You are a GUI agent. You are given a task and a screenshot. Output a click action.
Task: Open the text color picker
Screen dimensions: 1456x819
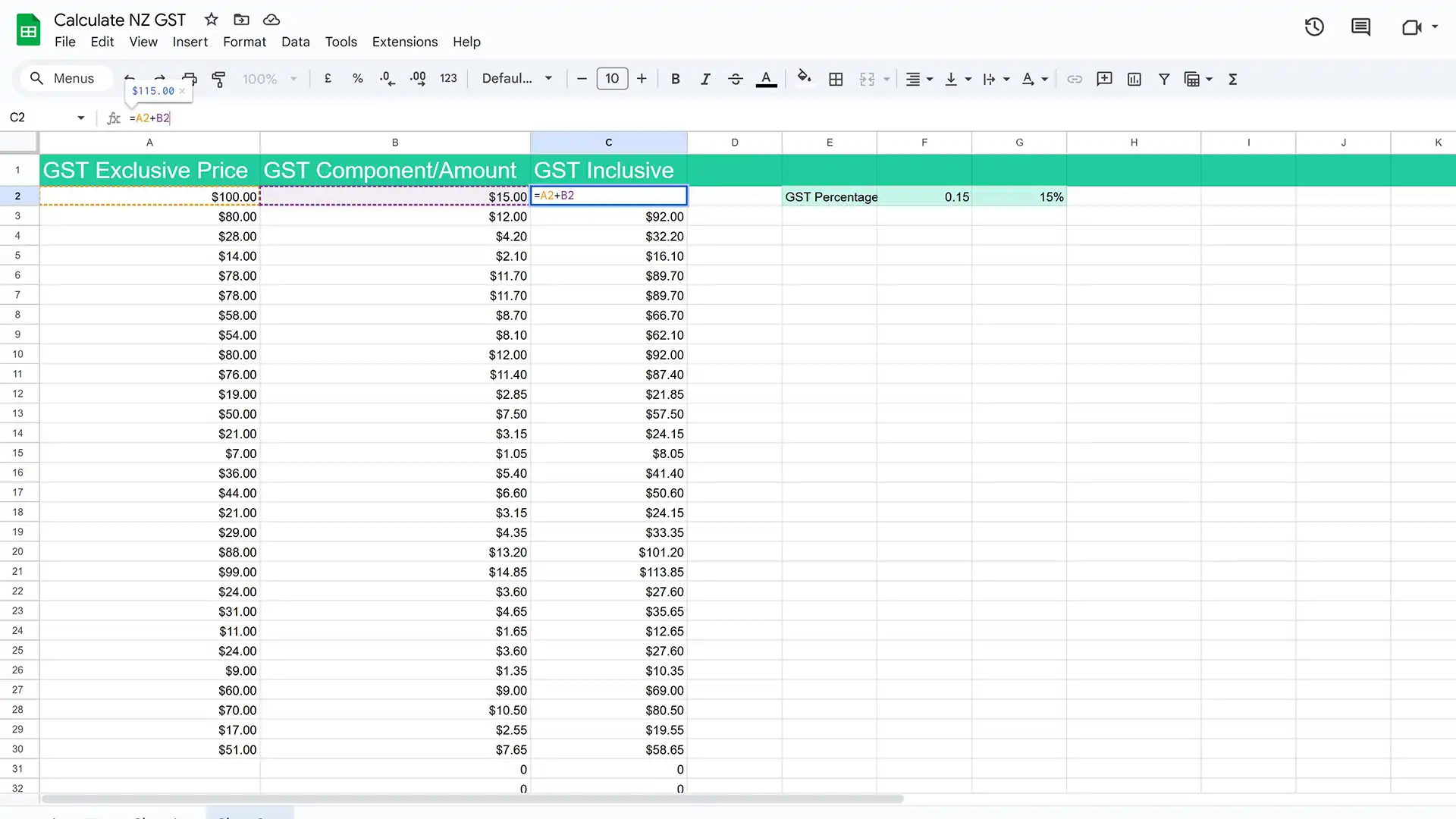pos(766,79)
